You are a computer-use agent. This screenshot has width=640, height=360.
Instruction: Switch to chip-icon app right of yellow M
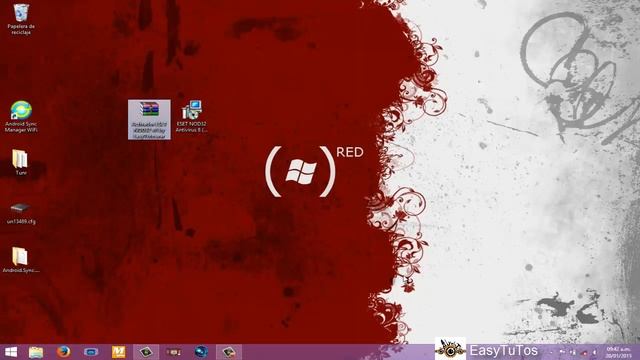tap(146, 352)
